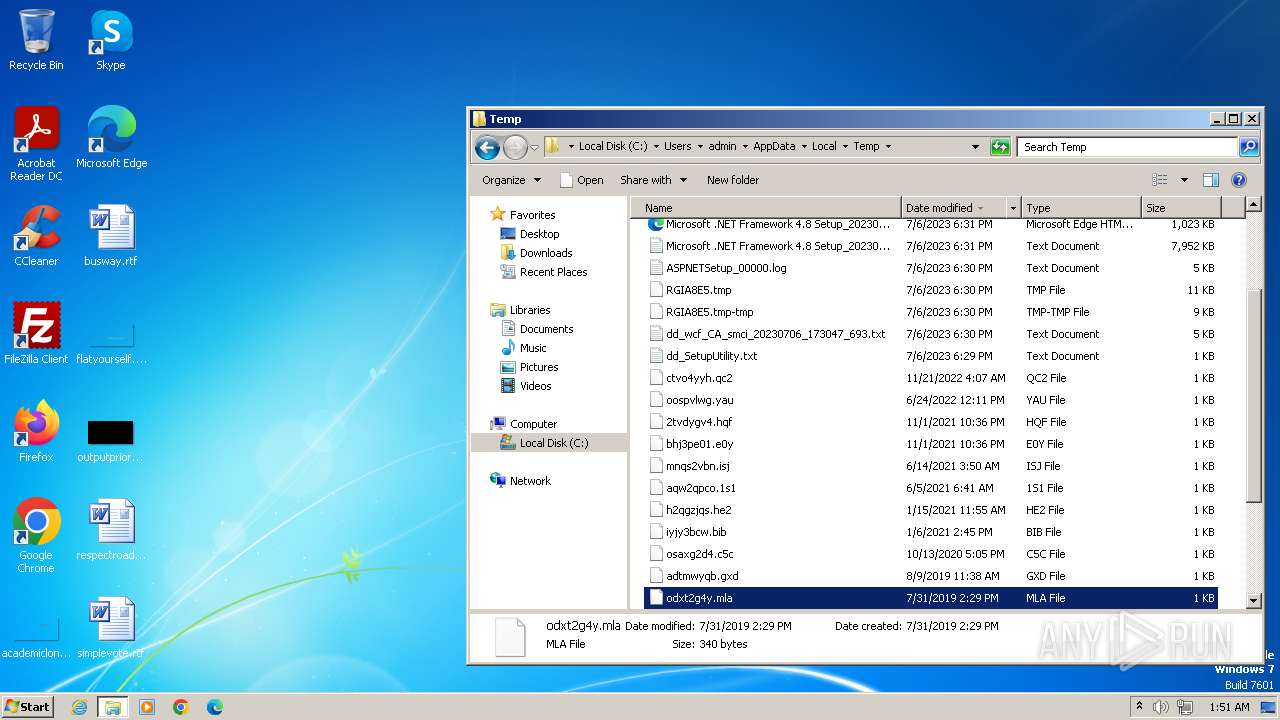
Task: Open Microsoft Edge desktop shortcut
Action: coord(111,138)
